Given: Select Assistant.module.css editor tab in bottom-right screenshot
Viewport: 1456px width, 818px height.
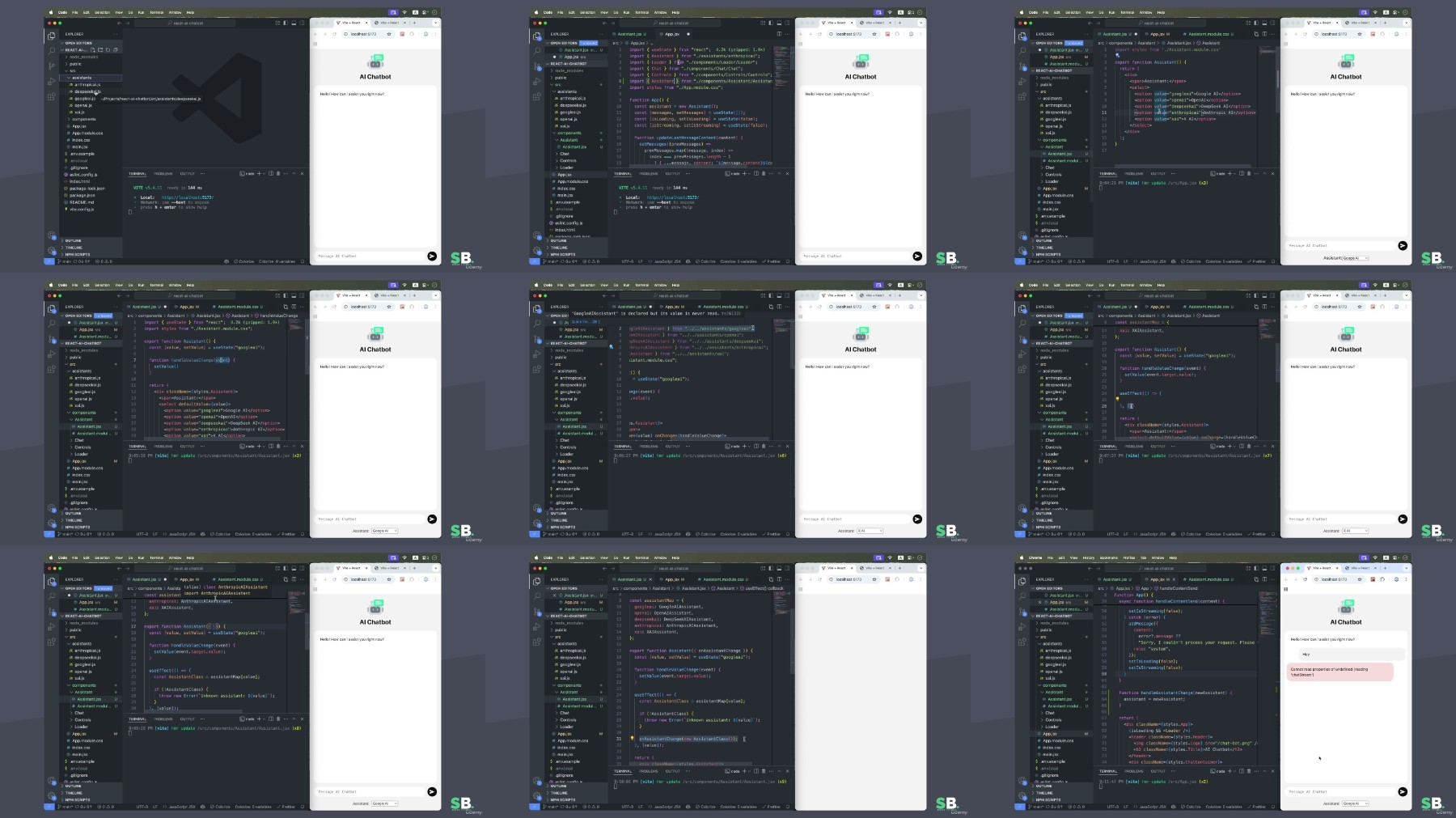Looking at the screenshot, I should pos(1208,579).
